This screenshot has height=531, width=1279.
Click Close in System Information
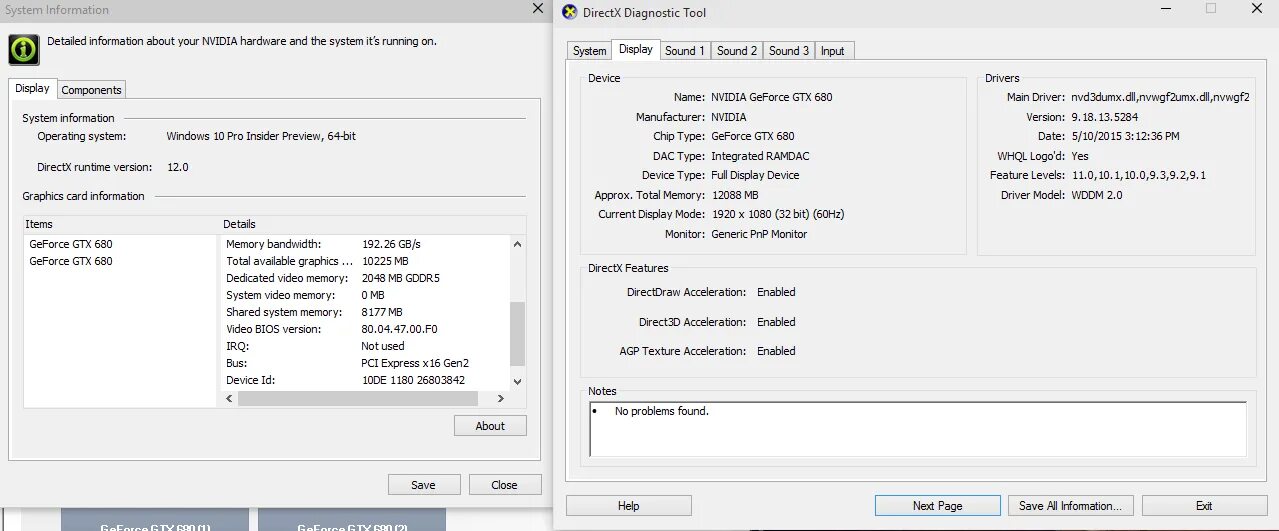[x=504, y=485]
